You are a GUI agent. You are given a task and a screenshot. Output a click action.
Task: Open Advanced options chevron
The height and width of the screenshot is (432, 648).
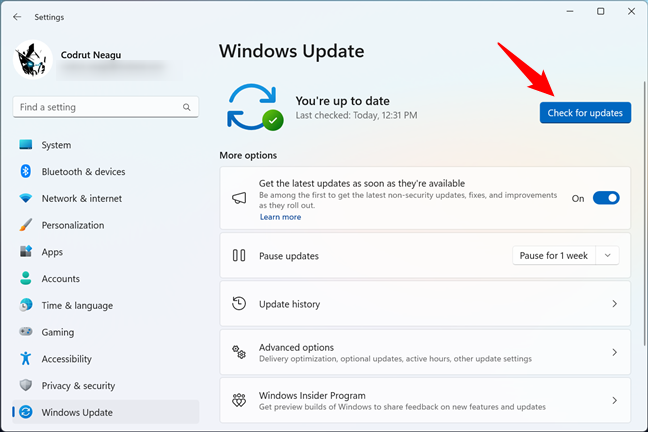615,352
